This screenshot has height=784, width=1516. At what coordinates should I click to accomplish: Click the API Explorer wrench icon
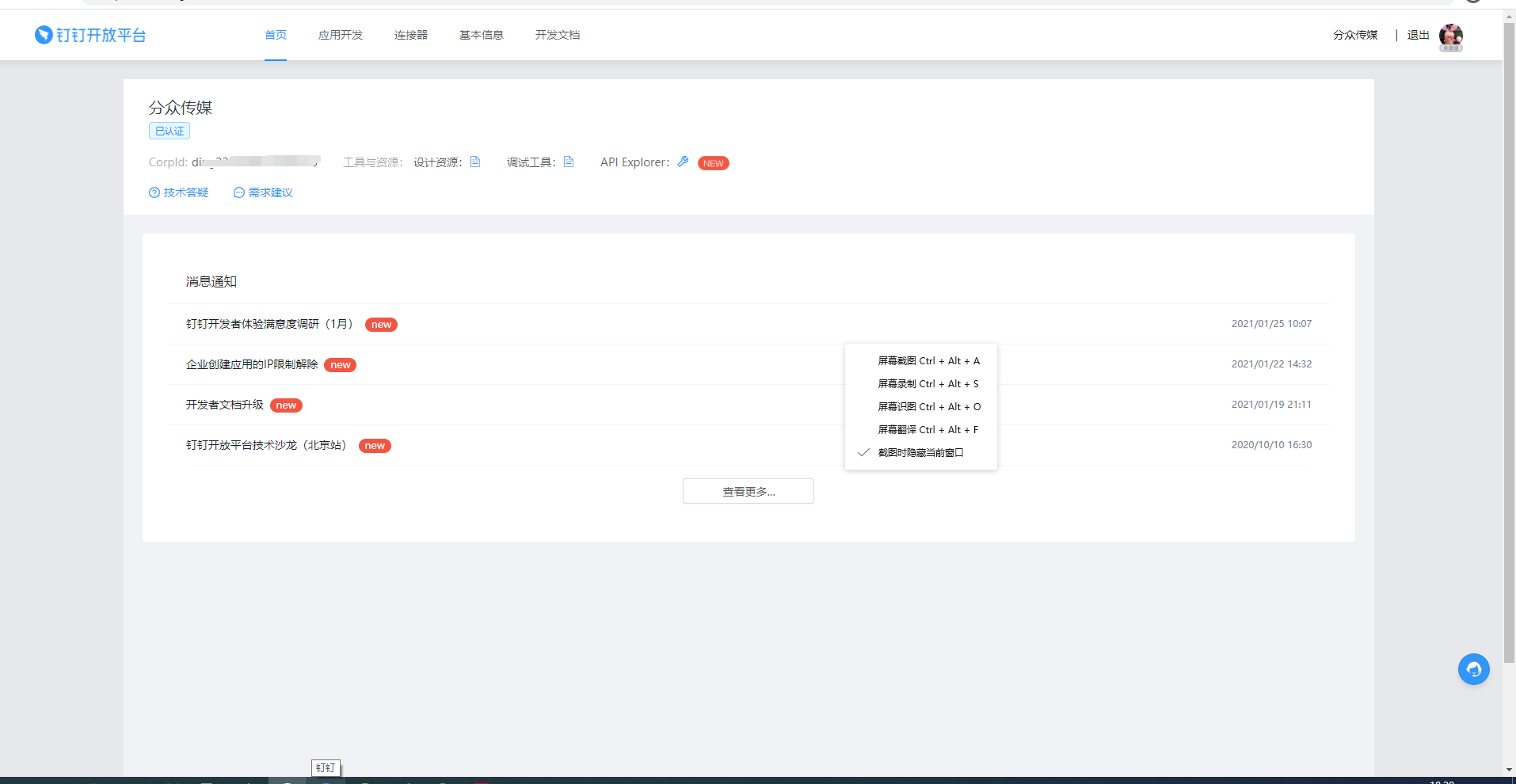pos(683,162)
